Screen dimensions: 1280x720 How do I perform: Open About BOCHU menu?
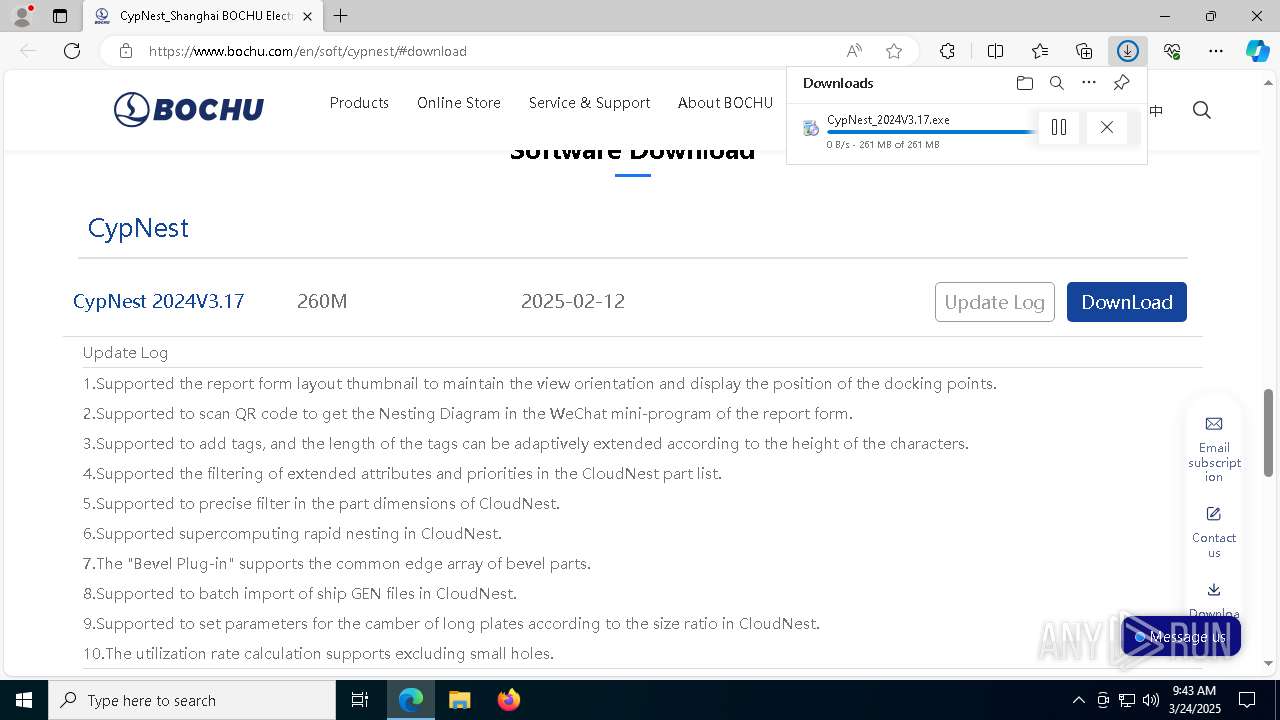tap(725, 103)
